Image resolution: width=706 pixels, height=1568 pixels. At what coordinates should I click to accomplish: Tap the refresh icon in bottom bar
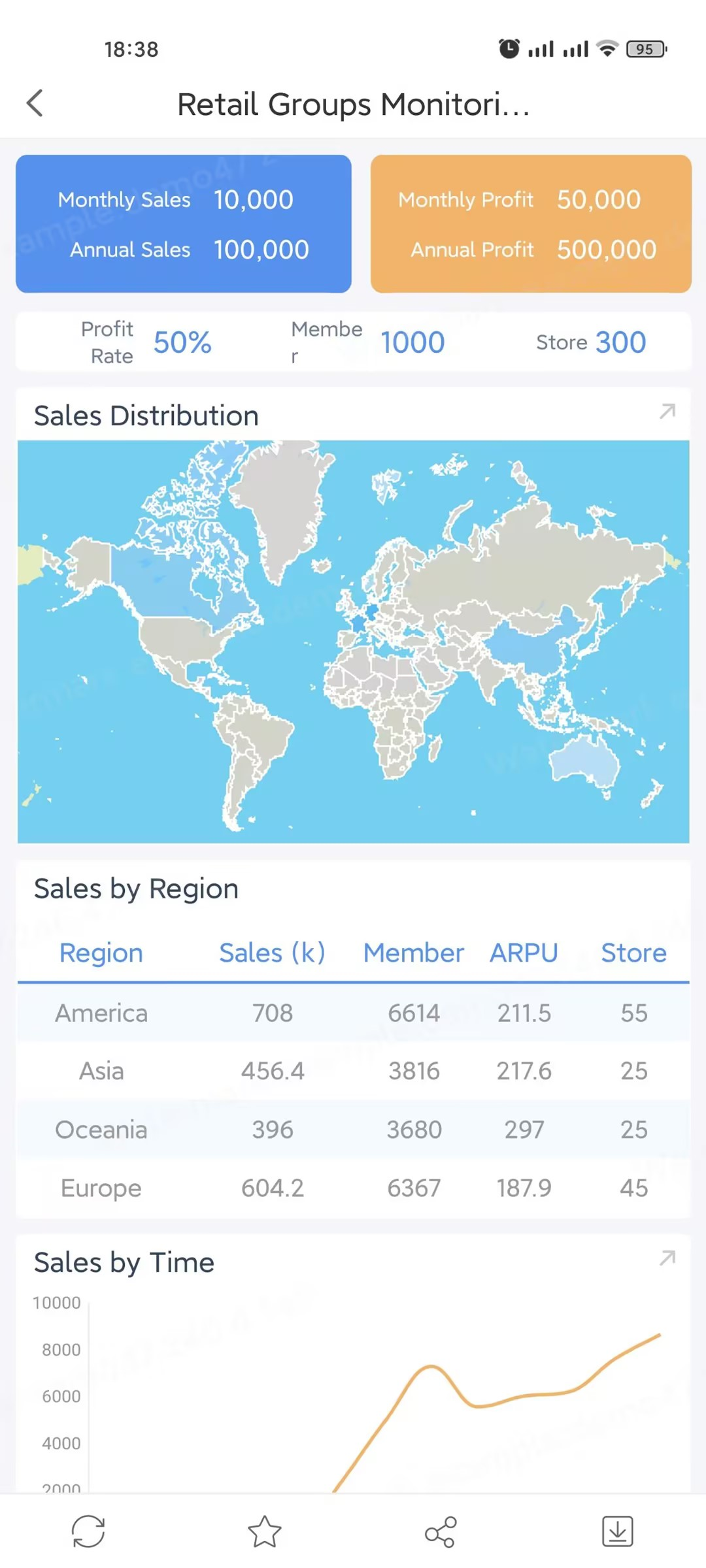tap(88, 1531)
